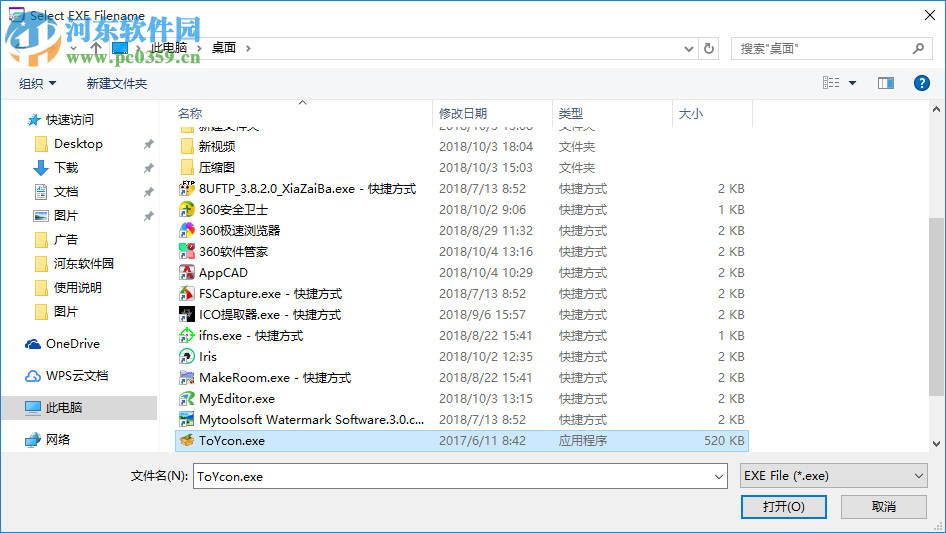Image resolution: width=946 pixels, height=533 pixels.
Task: Select the ICO提取器.exe shortcut icon
Action: (187, 314)
